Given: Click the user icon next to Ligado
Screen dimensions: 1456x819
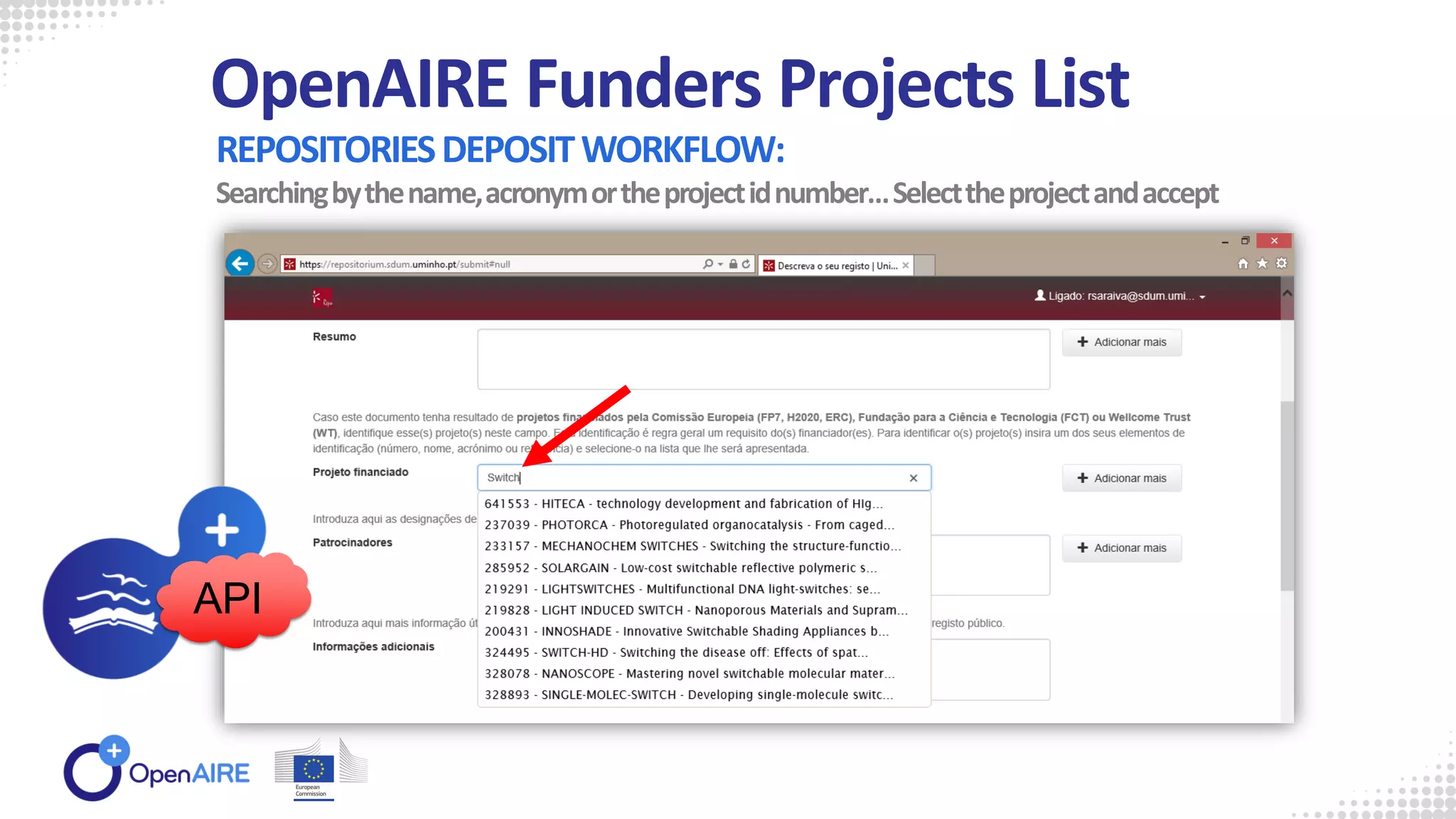Looking at the screenshot, I should [x=1040, y=295].
